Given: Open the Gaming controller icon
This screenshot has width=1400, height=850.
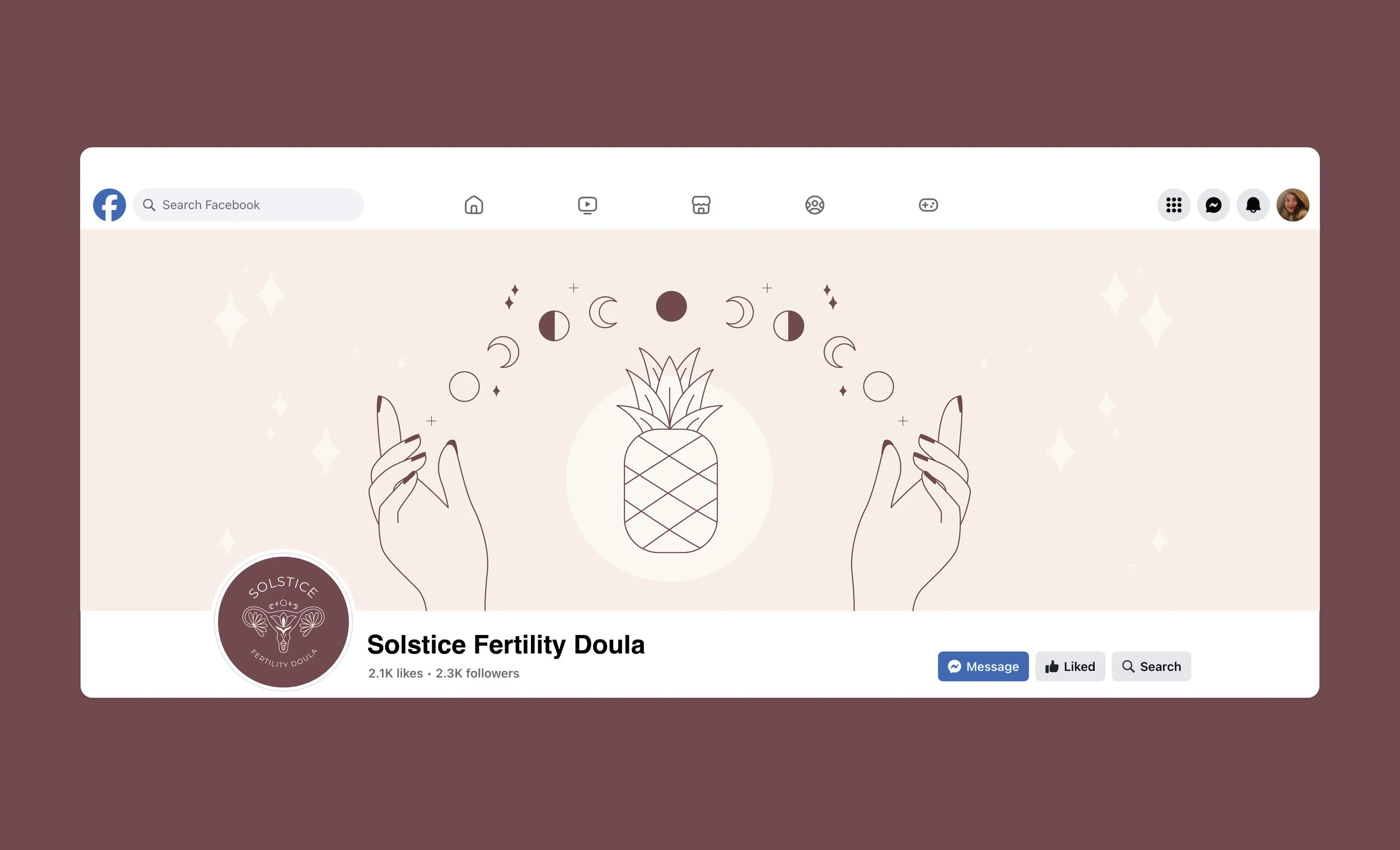Looking at the screenshot, I should point(928,205).
